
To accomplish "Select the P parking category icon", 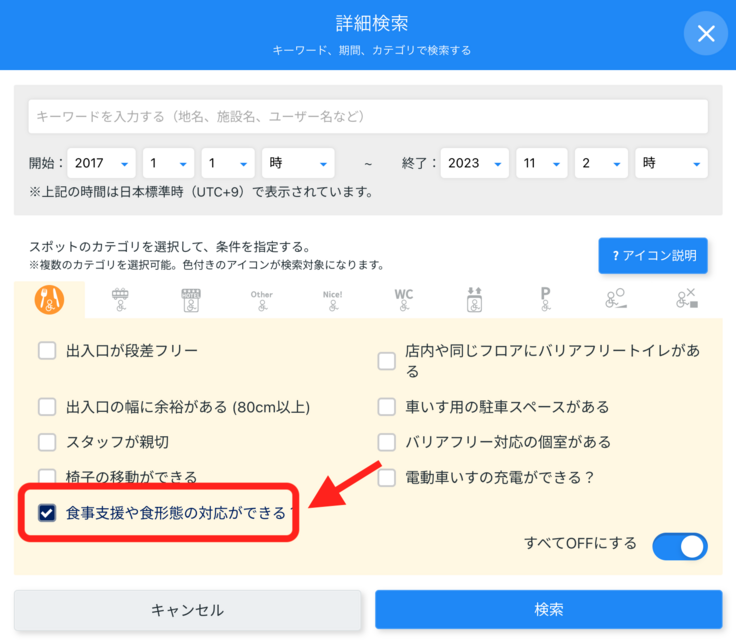I will point(545,299).
